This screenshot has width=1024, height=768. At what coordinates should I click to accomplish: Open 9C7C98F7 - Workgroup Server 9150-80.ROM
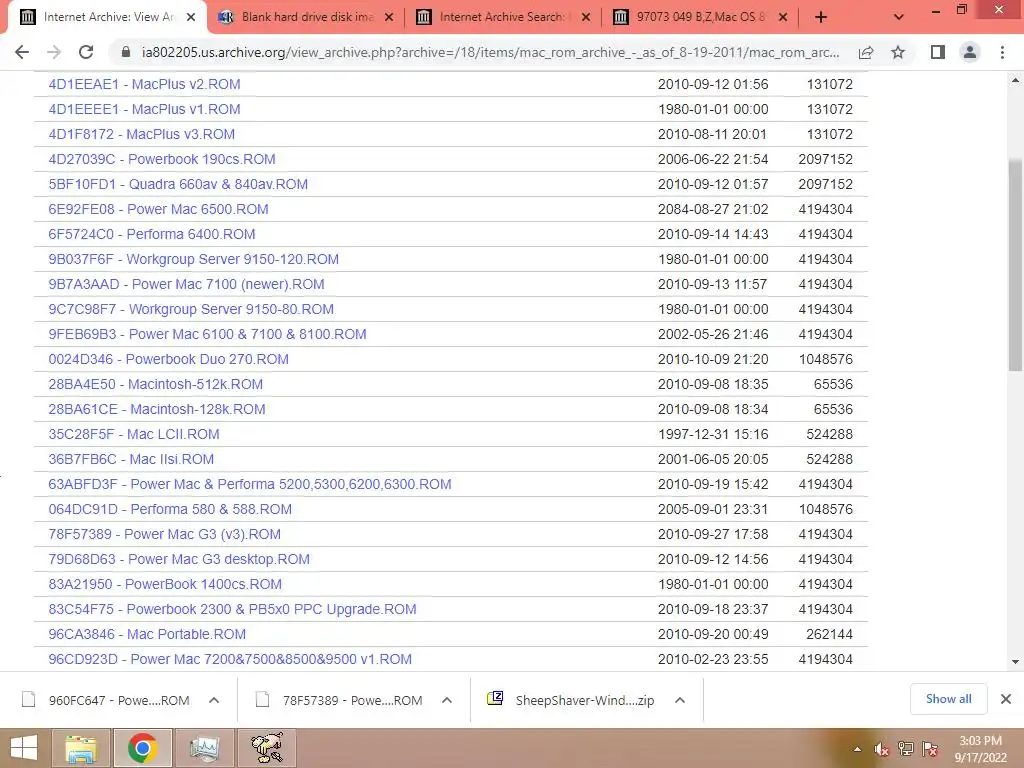pyautogui.click(x=191, y=309)
